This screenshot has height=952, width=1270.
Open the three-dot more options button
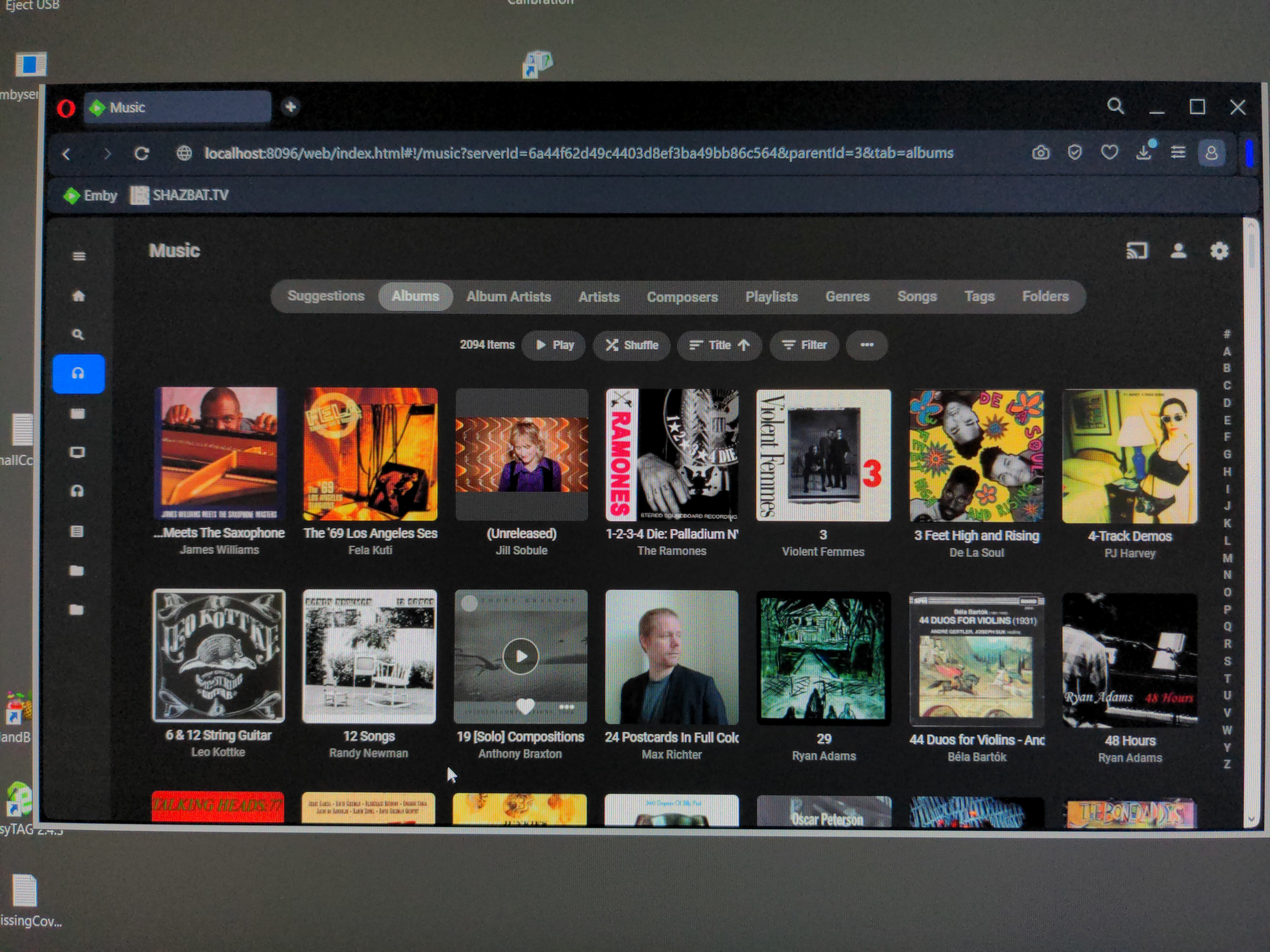867,345
